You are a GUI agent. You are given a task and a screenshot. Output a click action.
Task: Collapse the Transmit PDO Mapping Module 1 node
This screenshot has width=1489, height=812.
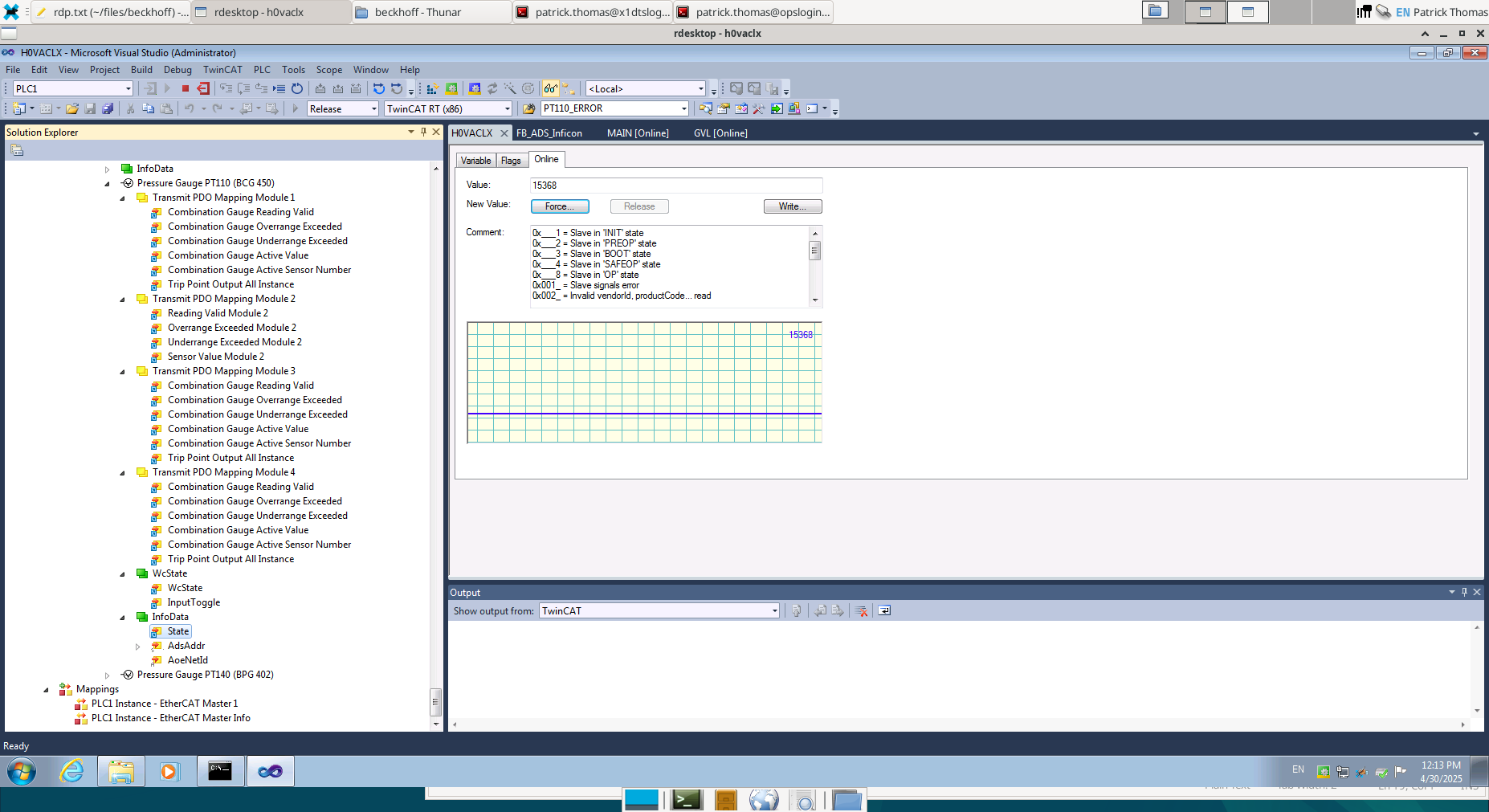(123, 198)
